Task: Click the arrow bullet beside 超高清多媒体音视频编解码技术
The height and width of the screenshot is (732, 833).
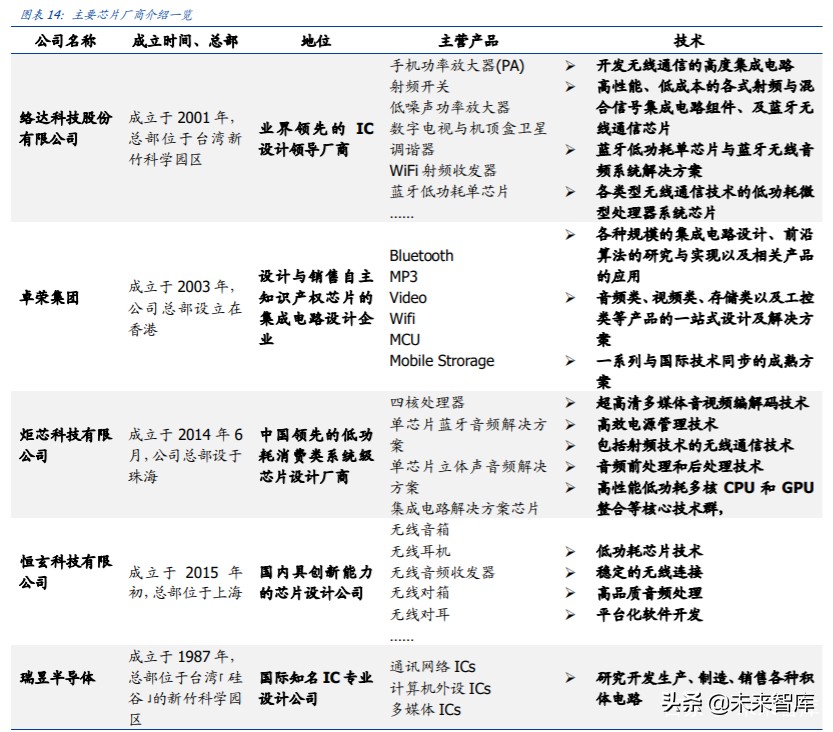Action: 570,403
